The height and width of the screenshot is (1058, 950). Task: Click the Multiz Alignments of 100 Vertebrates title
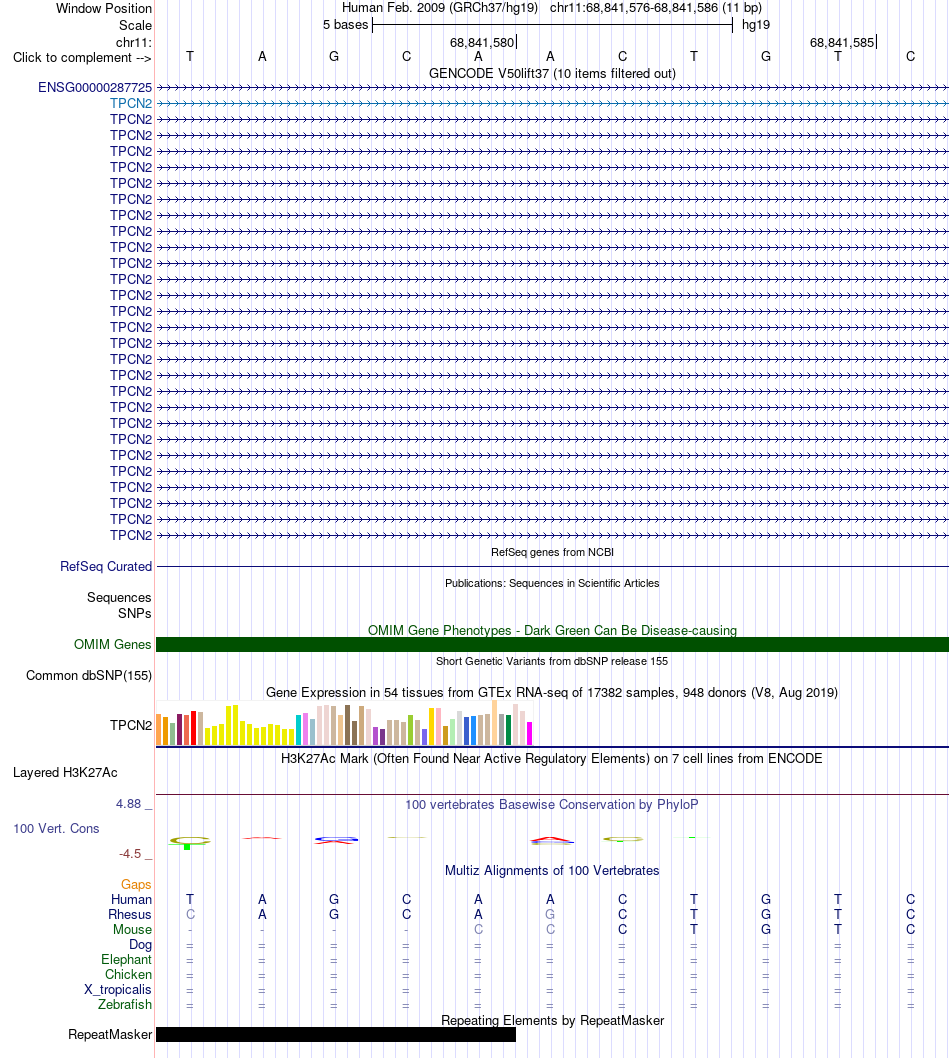click(552, 870)
